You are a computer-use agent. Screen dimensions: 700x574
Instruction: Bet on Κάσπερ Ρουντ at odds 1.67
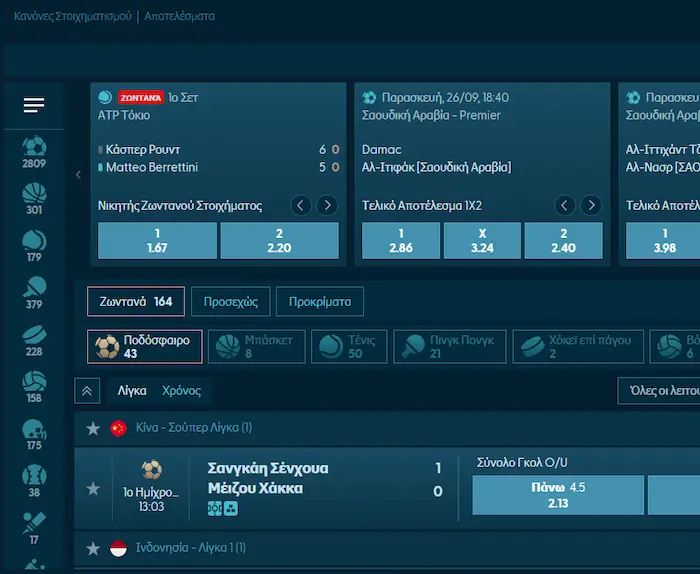[x=157, y=241]
